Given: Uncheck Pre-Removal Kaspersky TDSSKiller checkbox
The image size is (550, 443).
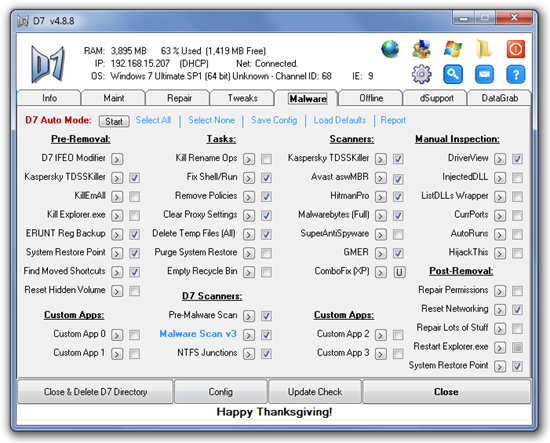Looking at the screenshot, I should click(x=134, y=178).
